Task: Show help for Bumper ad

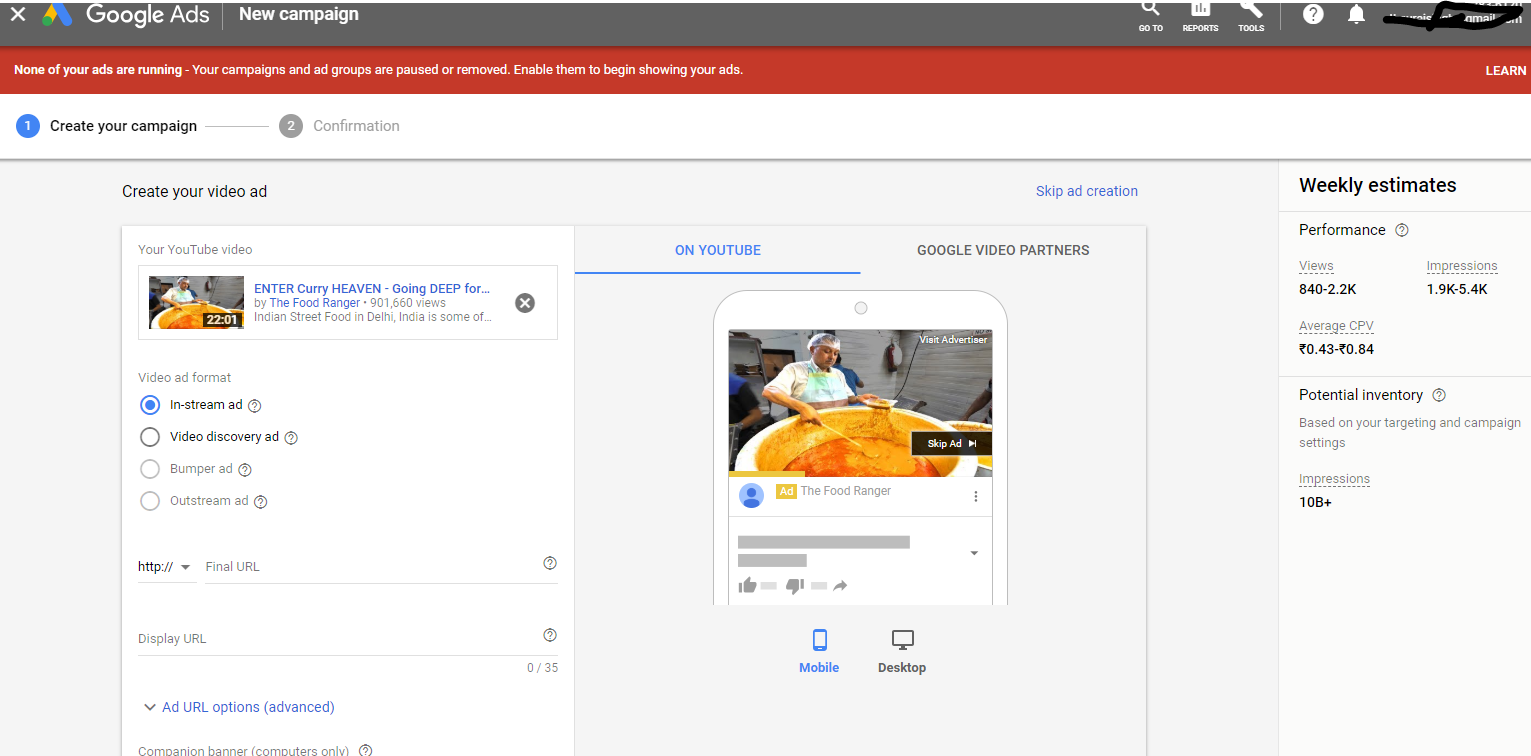Action: point(245,470)
